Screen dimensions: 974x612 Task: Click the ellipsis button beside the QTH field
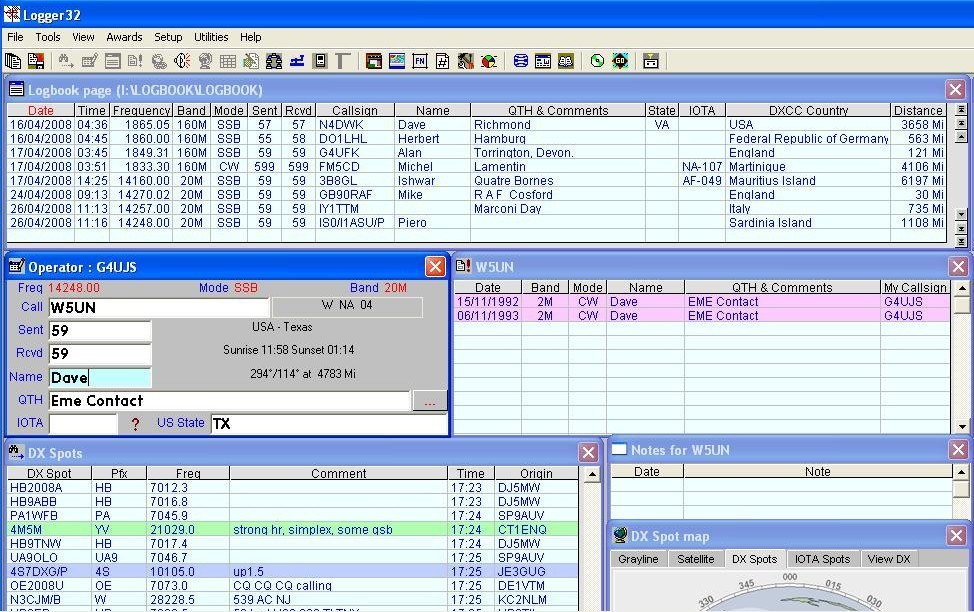[x=430, y=400]
